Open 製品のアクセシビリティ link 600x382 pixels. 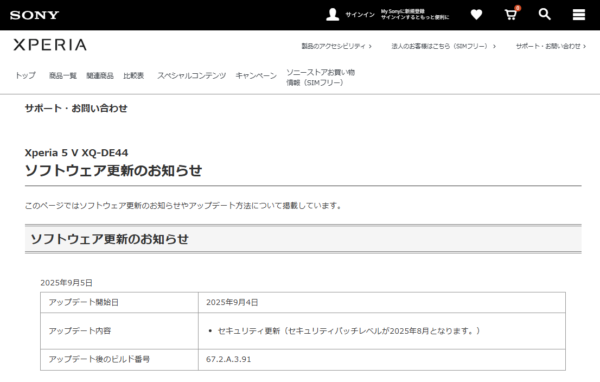[x=336, y=46]
